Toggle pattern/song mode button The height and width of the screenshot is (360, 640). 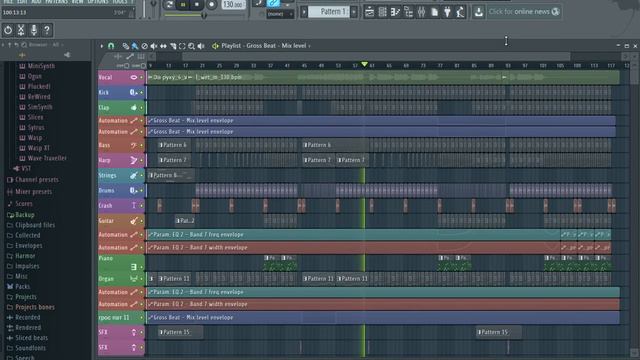[x=169, y=4]
